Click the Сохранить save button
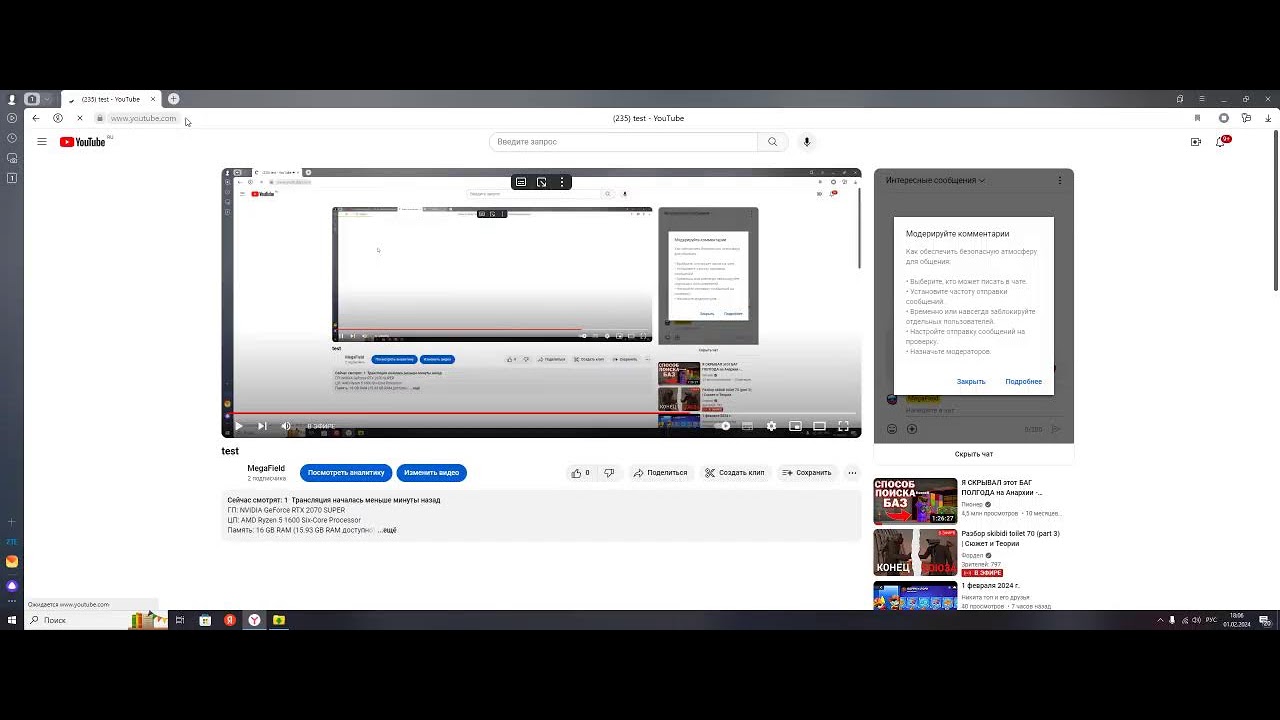The width and height of the screenshot is (1280, 720). [806, 473]
